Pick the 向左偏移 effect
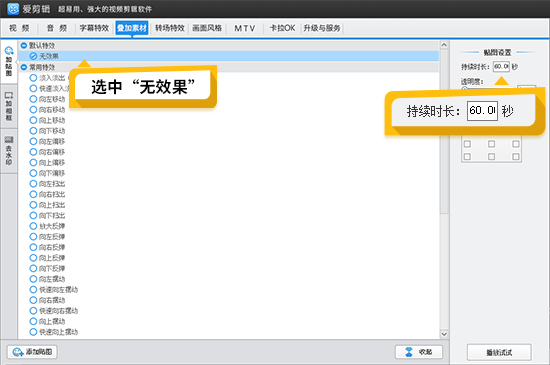This screenshot has height=365, width=550. 47,141
